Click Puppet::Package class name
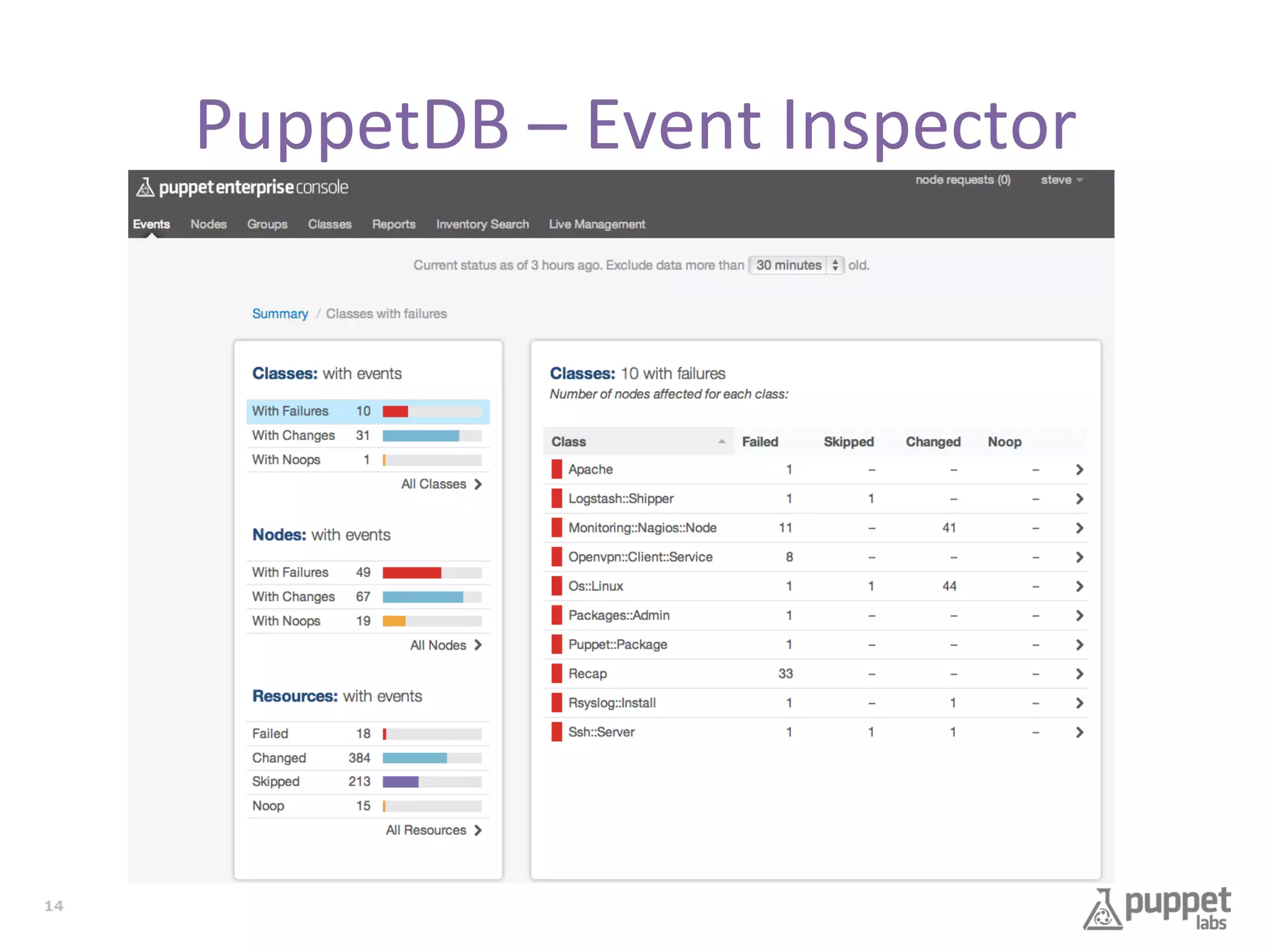The height and width of the screenshot is (952, 1270). (618, 645)
